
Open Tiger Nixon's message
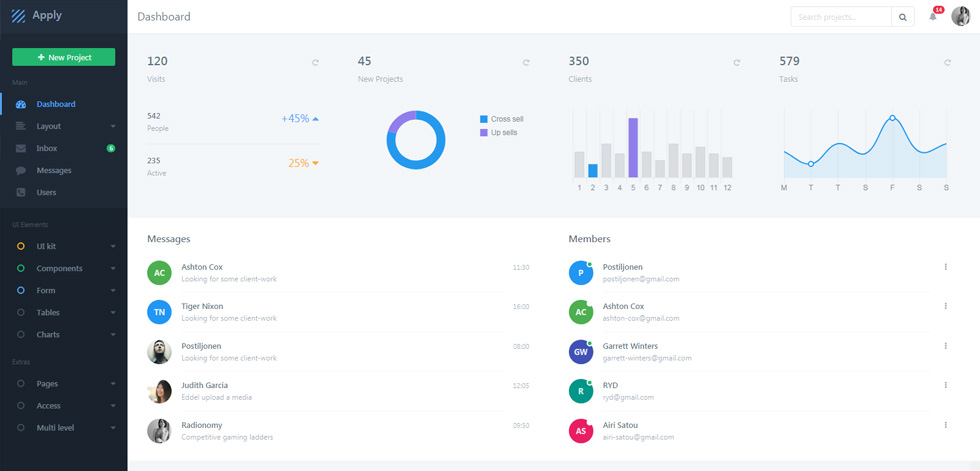click(338, 312)
